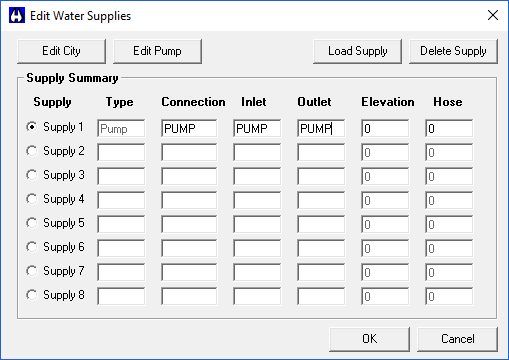Open the Edit City dialog
509x360 pixels.
click(x=61, y=51)
